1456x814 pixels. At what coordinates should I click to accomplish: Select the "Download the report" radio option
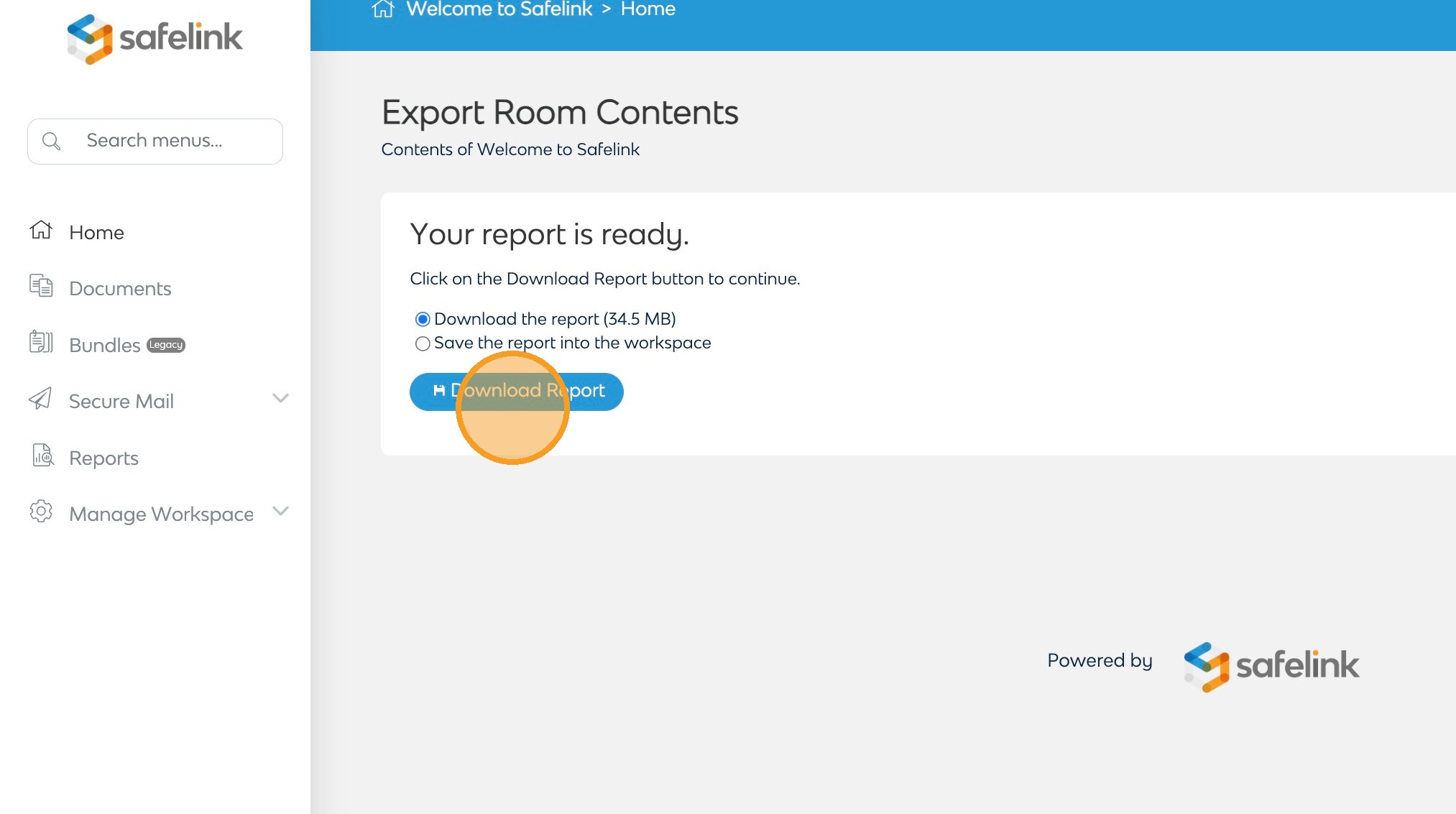423,319
